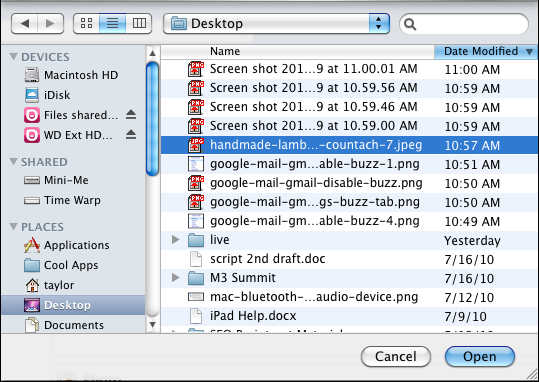The height and width of the screenshot is (382, 539).
Task: Click sidebar scrollbar down arrow
Action: [x=153, y=325]
